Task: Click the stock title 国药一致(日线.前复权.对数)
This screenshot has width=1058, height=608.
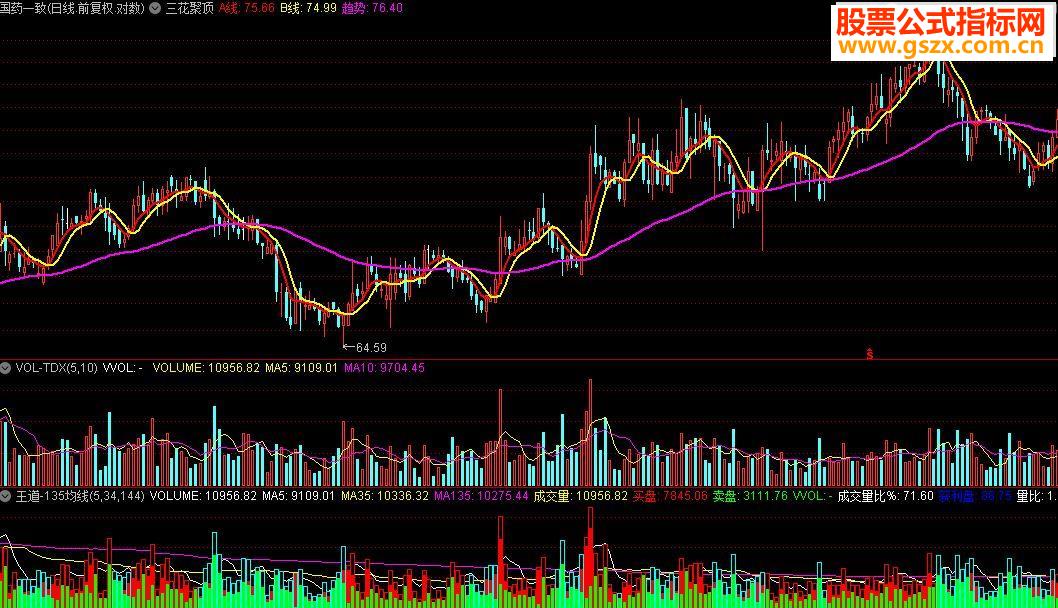Action: click(72, 8)
